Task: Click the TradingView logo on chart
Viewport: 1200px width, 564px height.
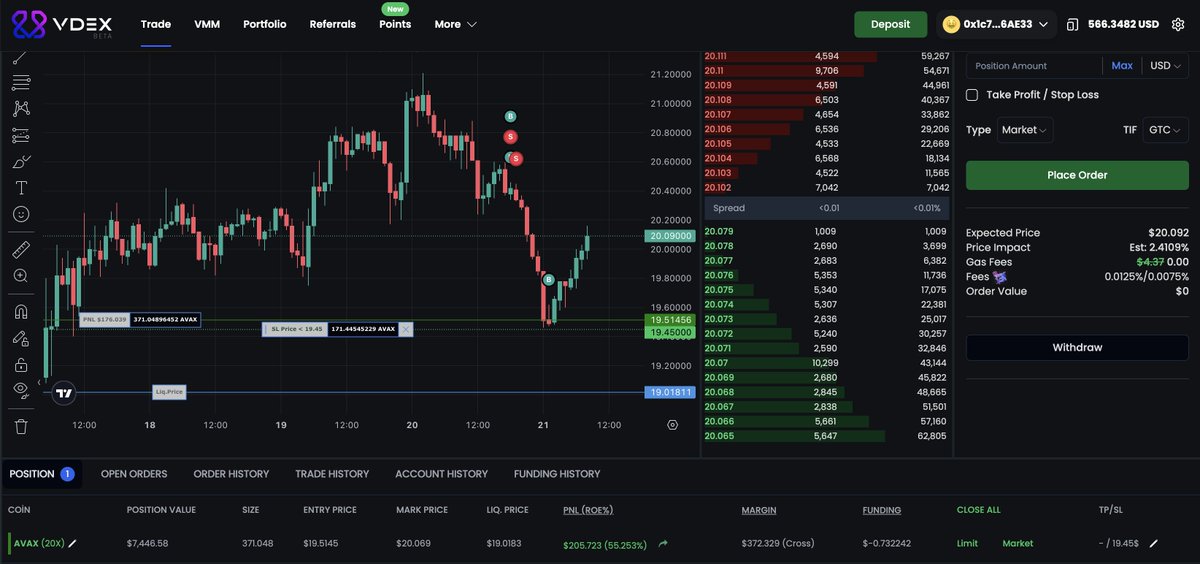Action: tap(64, 393)
